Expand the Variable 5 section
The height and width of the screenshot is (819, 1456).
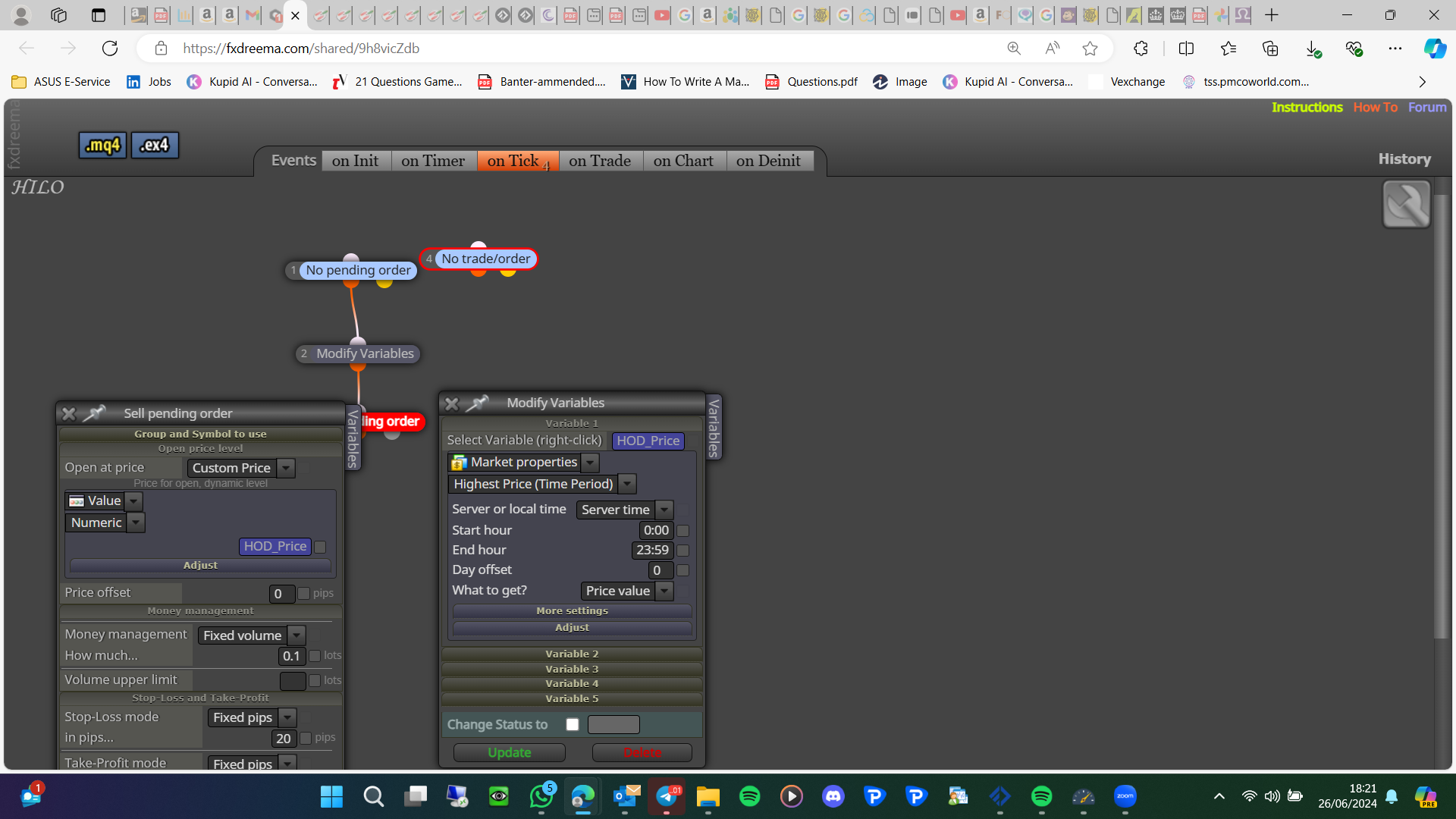[572, 698]
